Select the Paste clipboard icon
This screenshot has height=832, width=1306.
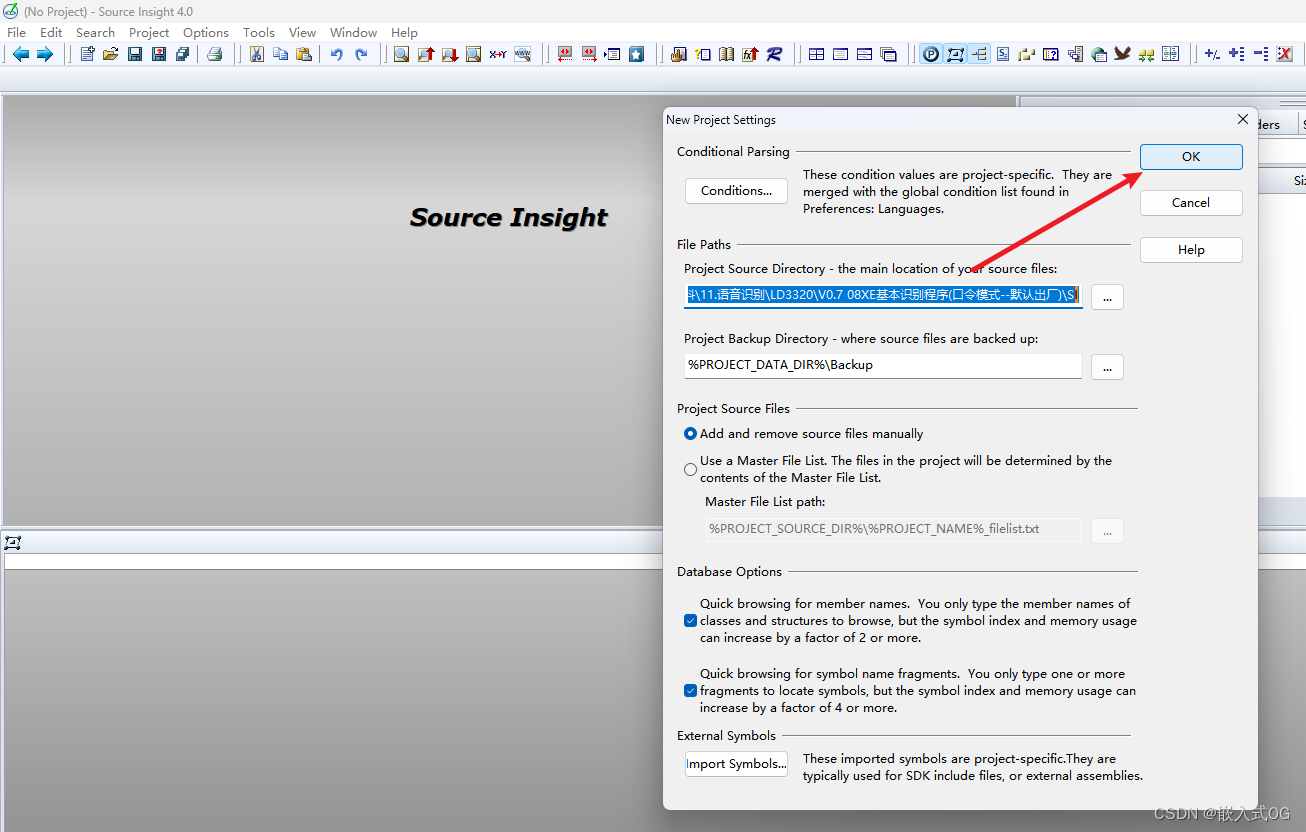tap(303, 54)
